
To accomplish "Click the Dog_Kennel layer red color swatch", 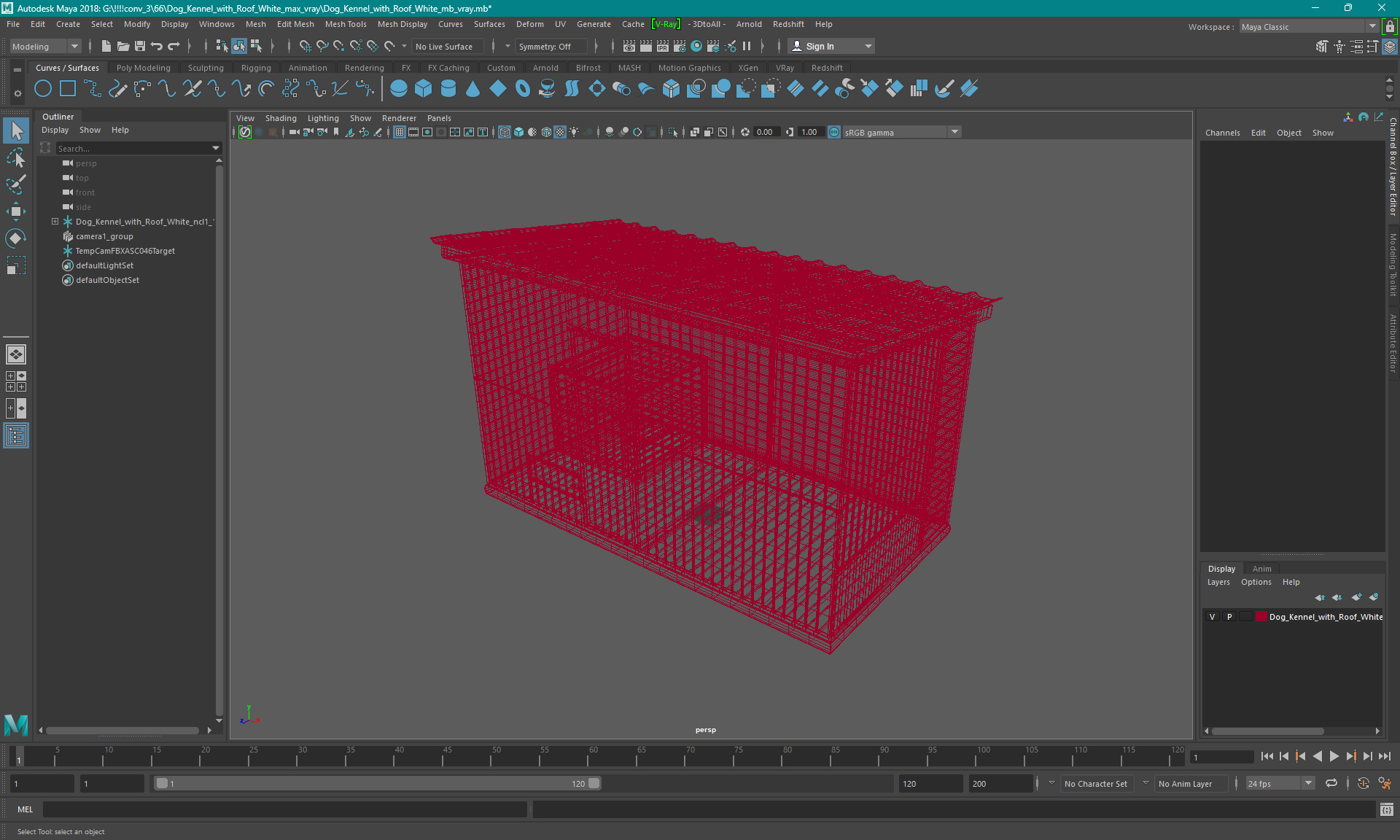I will point(1261,617).
